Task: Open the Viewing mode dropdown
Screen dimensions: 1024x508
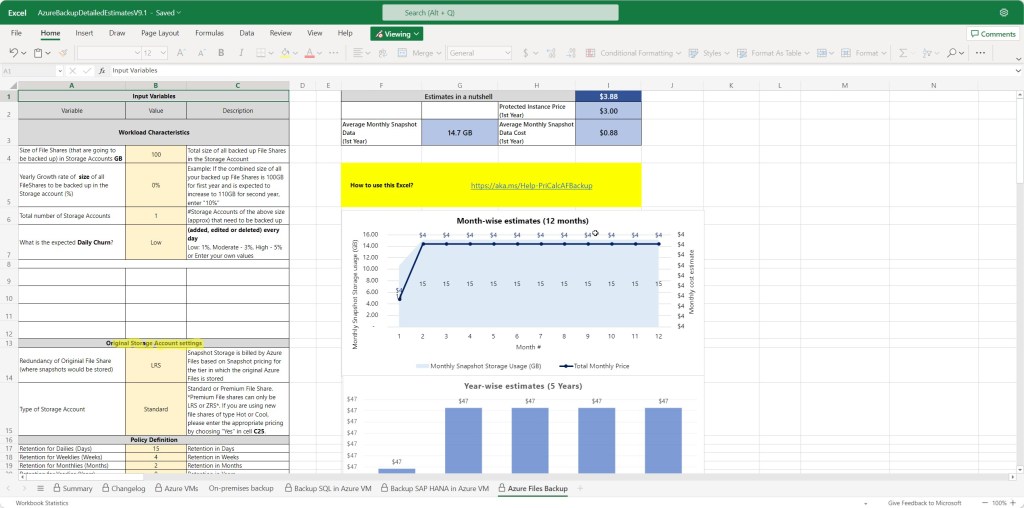Action: pos(396,33)
